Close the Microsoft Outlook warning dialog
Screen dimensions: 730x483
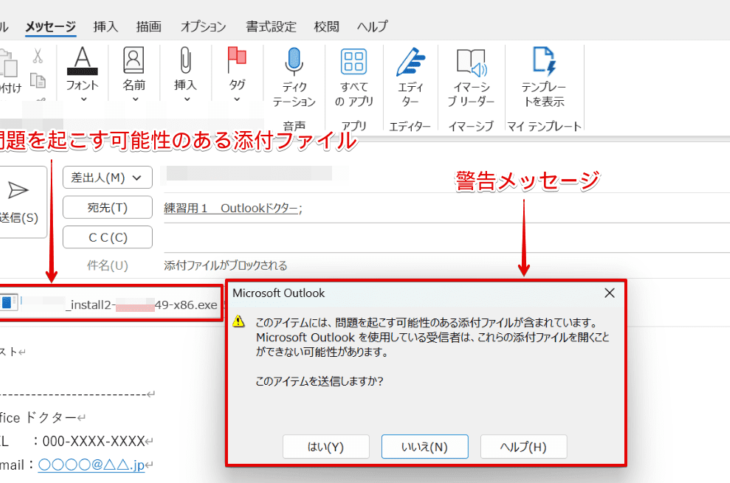pos(609,293)
